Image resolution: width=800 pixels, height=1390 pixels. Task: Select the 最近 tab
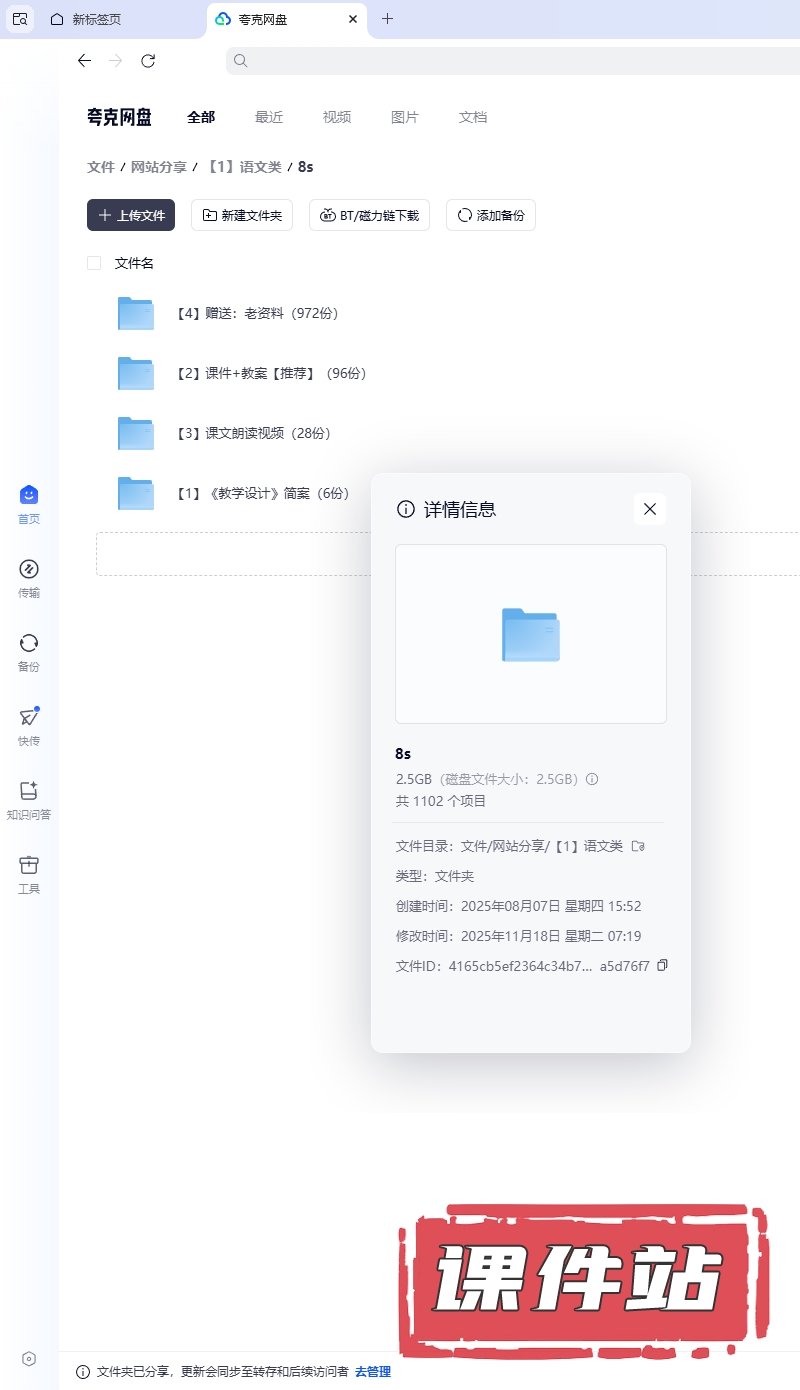tap(269, 117)
